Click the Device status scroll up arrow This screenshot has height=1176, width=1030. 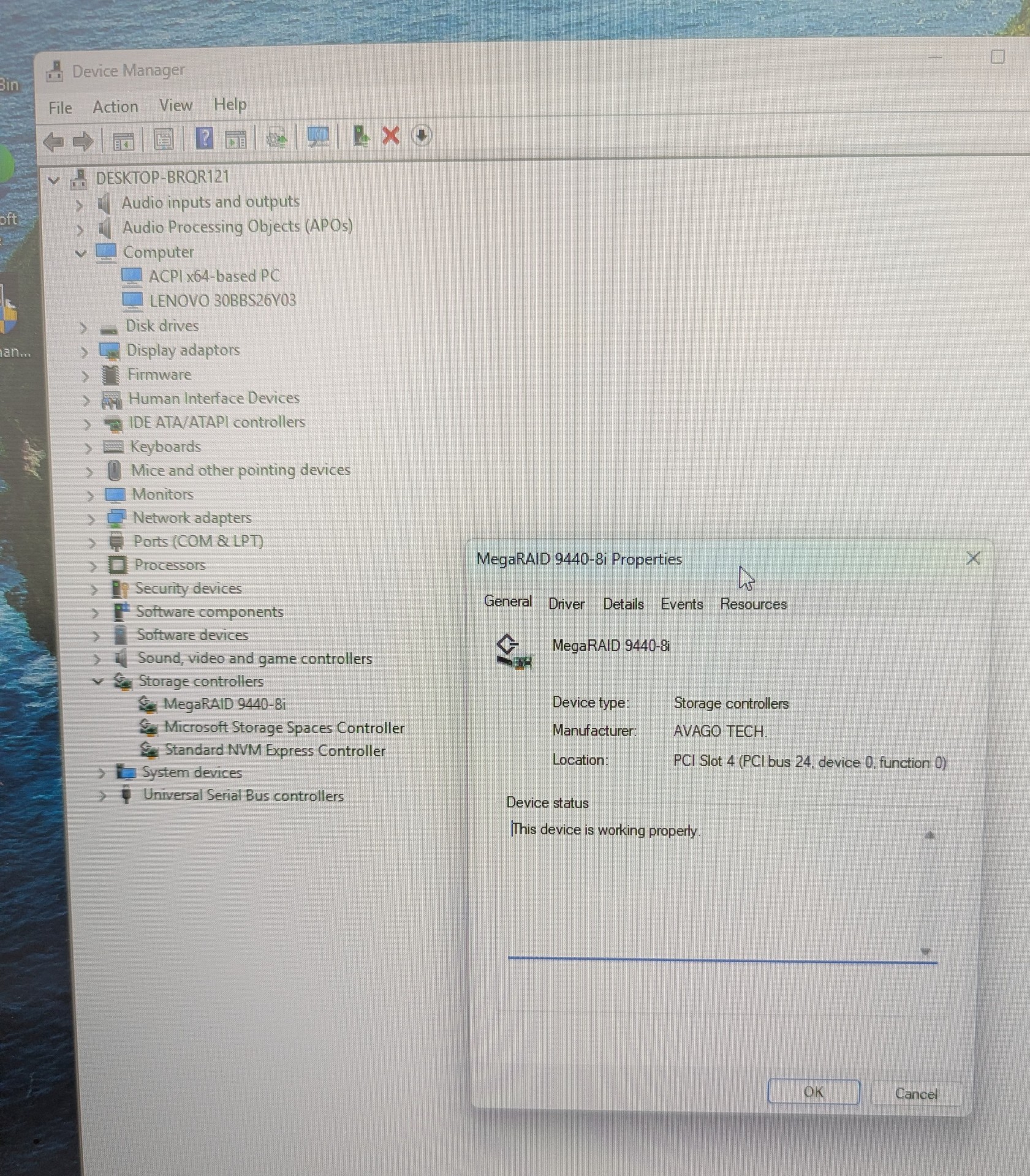[x=930, y=835]
